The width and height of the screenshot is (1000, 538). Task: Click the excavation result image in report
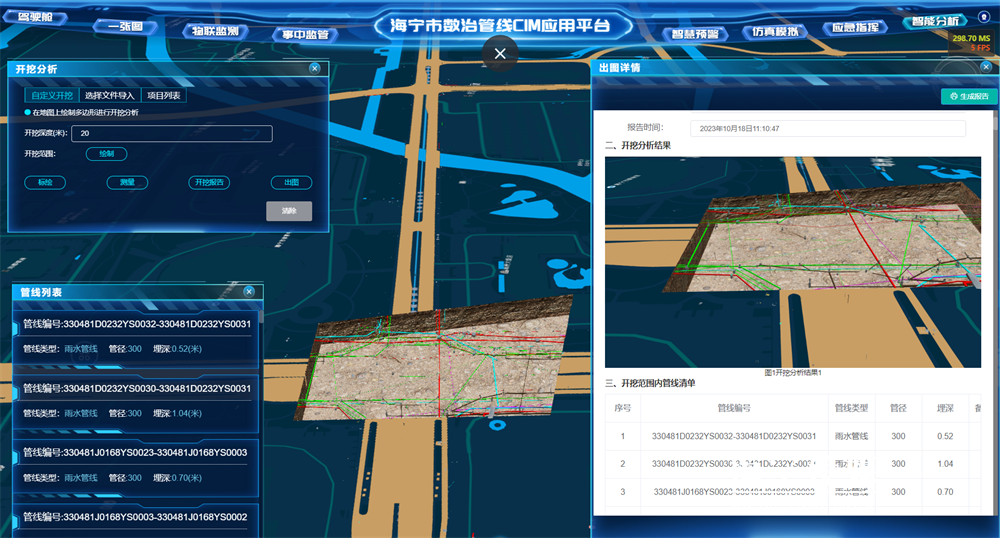coord(793,262)
